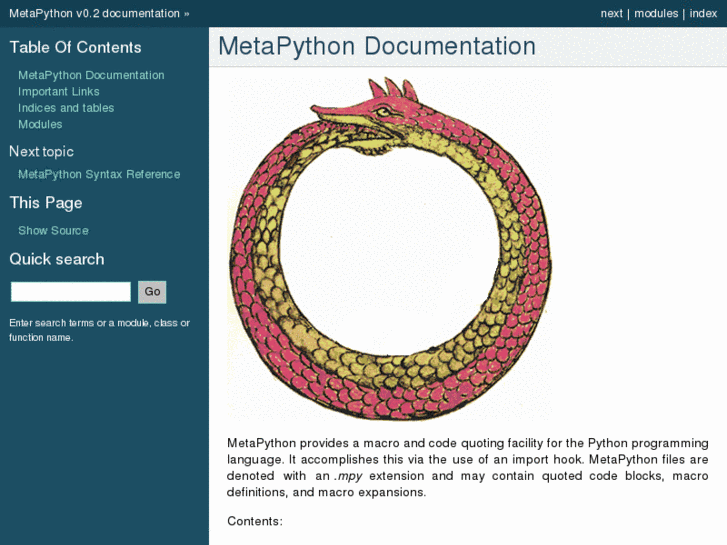Open the modules index link
Image resolution: width=727 pixels, height=545 pixels.
(x=656, y=13)
